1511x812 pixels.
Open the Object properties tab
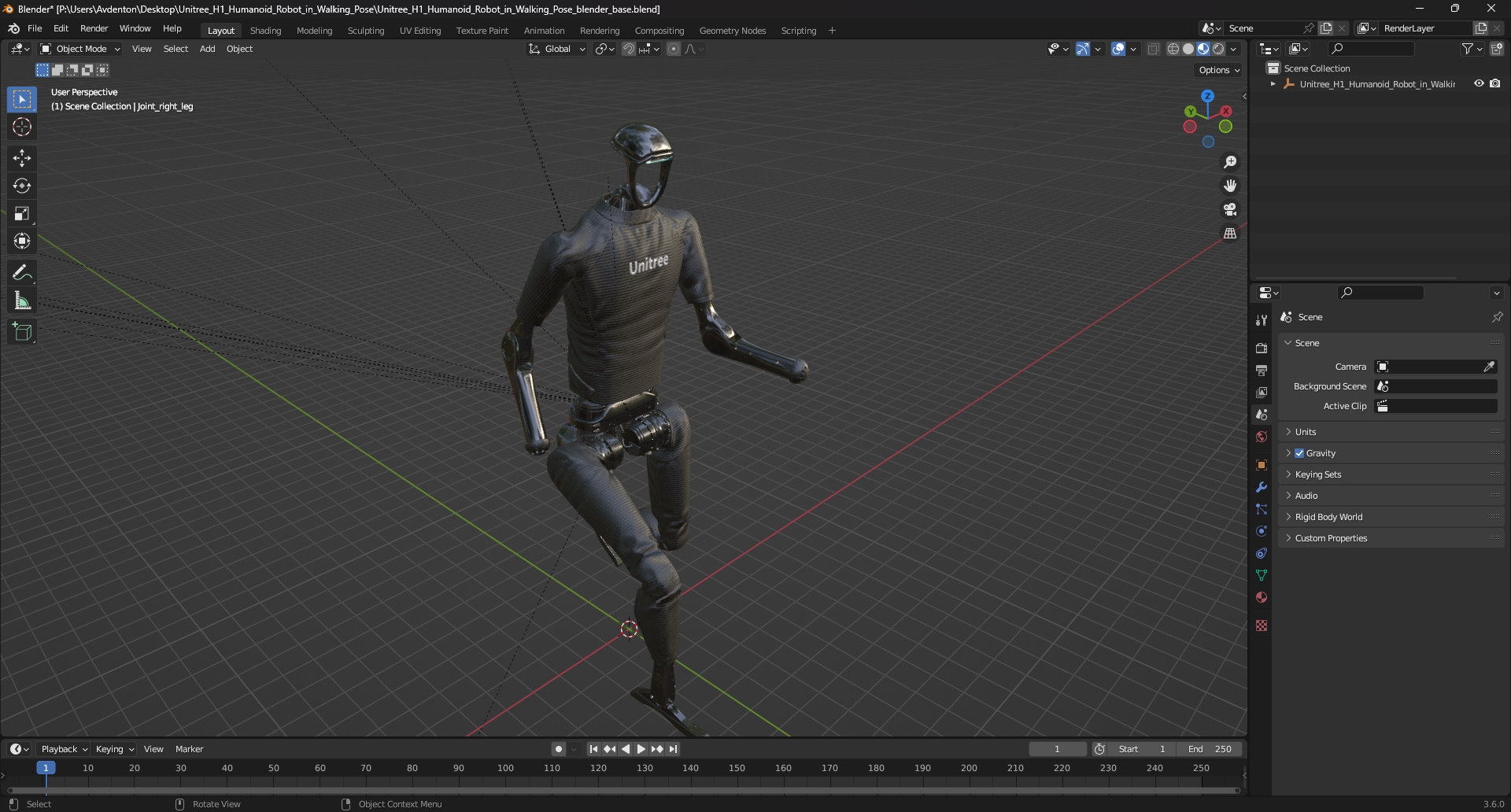[1262, 465]
